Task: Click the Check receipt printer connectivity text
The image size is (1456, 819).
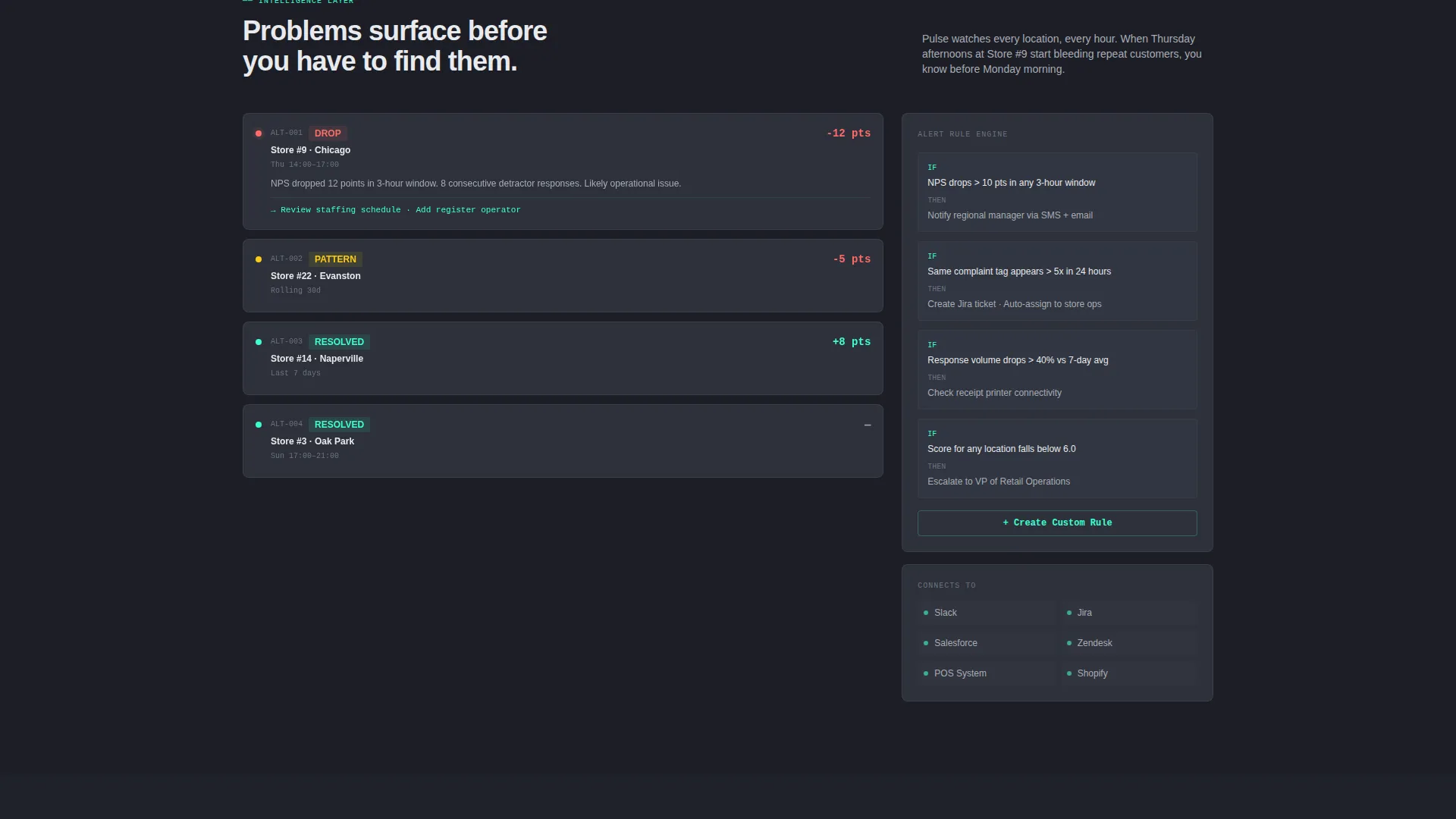Action: [x=994, y=393]
